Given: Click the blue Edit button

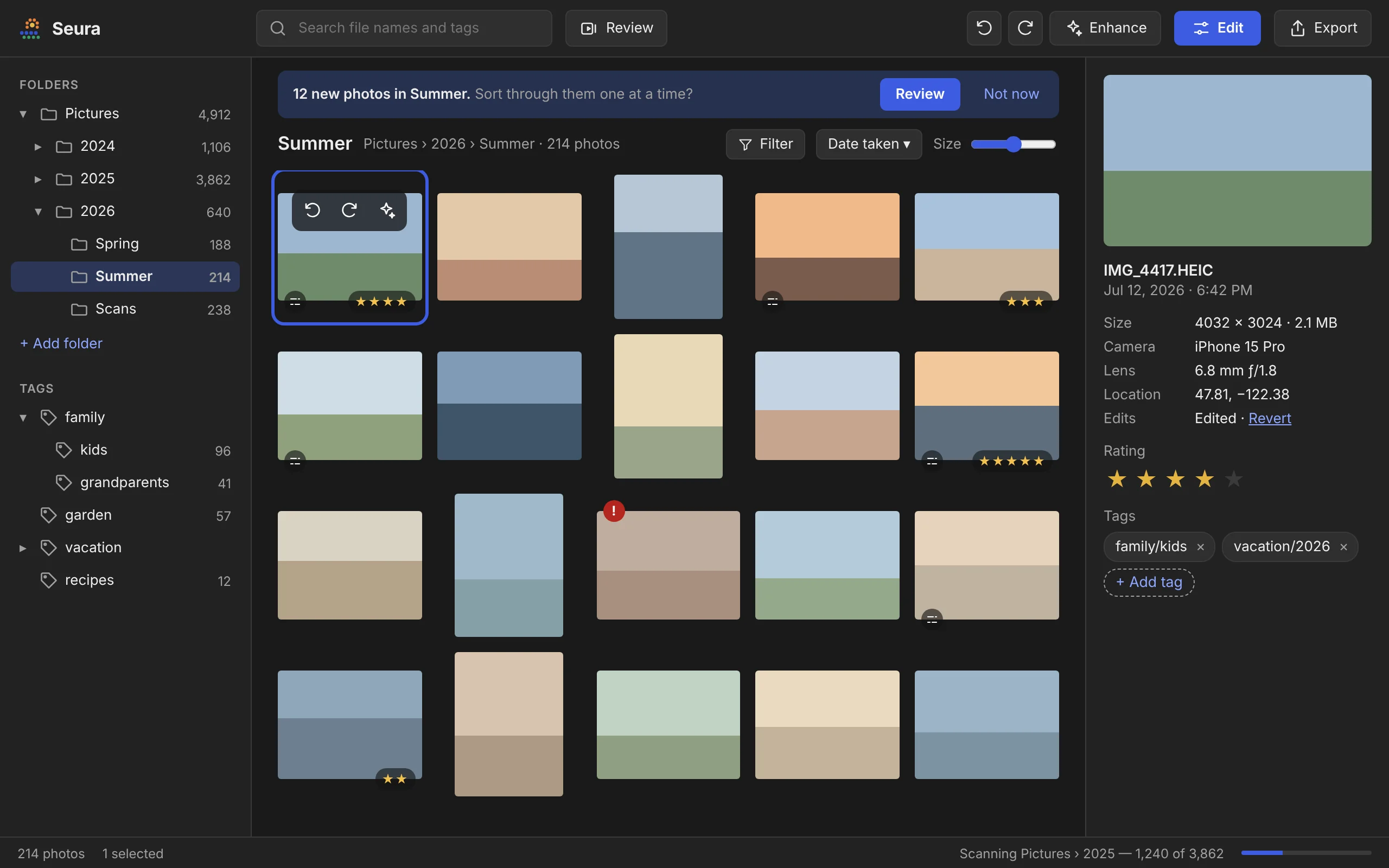Looking at the screenshot, I should 1217,28.
